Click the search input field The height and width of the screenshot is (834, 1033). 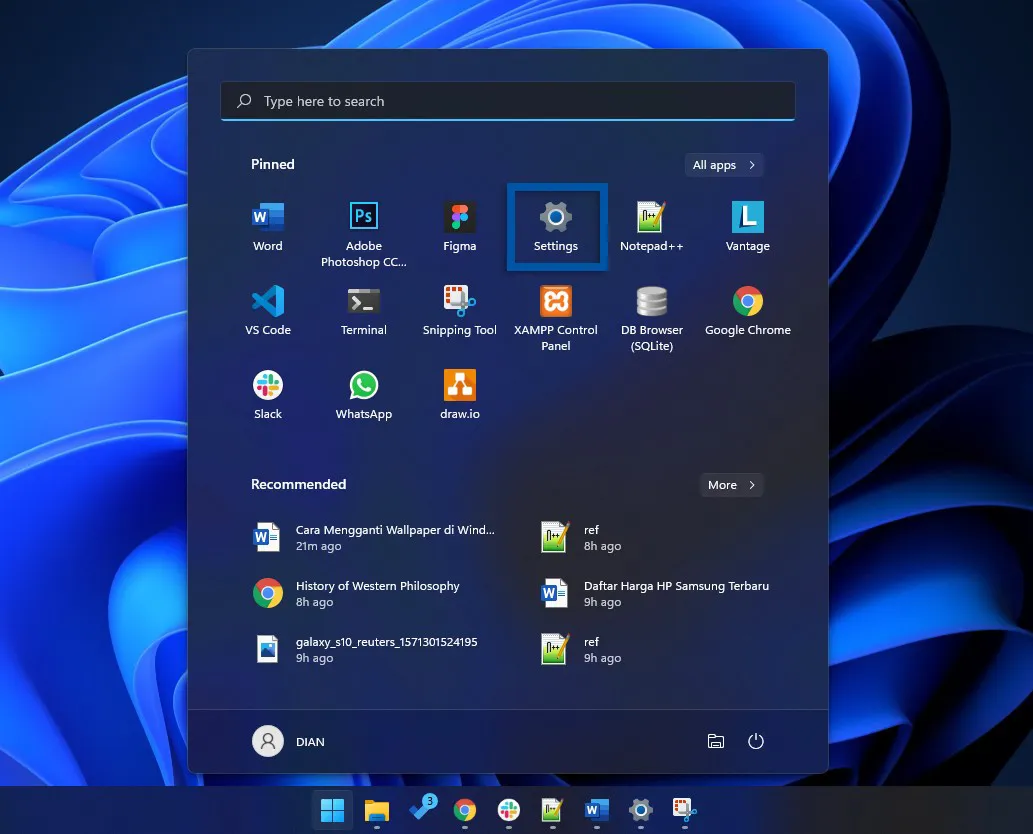(x=507, y=100)
